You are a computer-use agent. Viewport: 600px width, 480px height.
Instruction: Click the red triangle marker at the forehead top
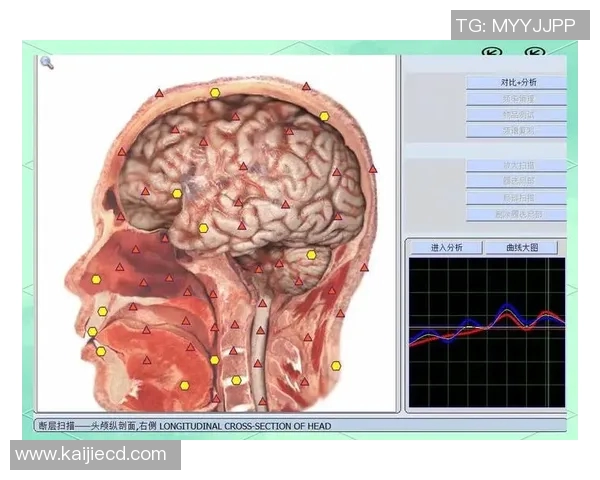[x=158, y=93]
